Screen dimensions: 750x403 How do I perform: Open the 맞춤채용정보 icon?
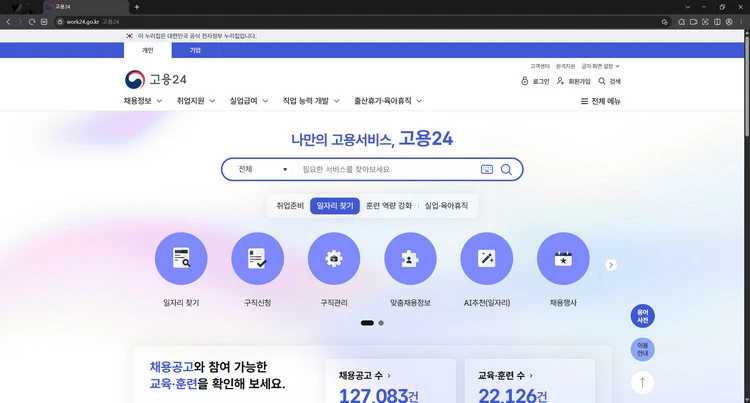410,259
